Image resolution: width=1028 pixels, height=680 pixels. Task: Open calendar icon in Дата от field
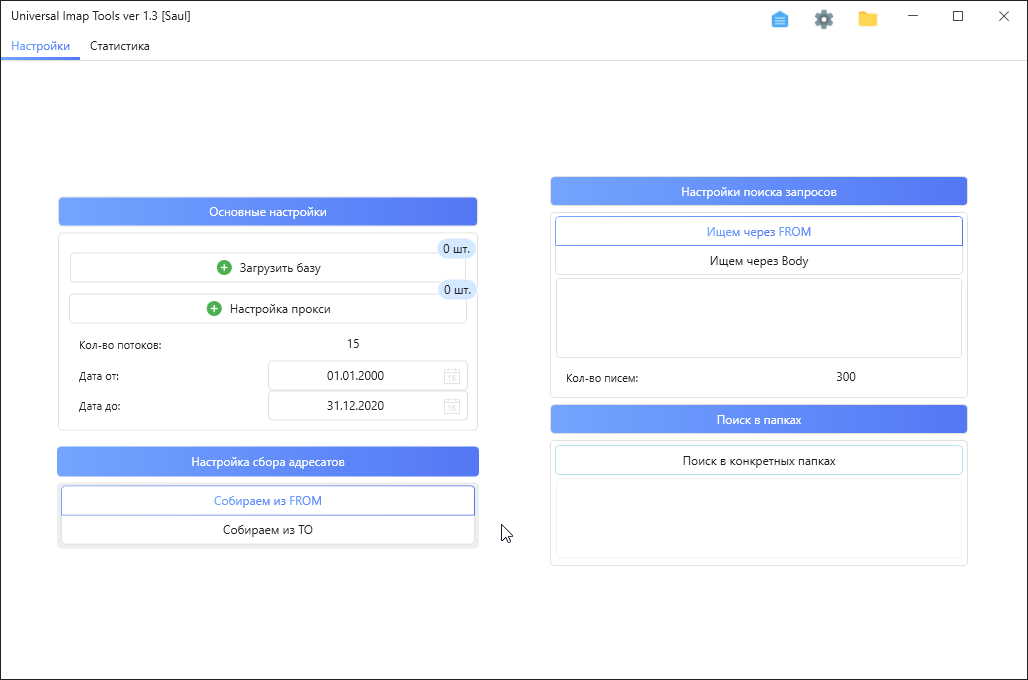pos(452,376)
